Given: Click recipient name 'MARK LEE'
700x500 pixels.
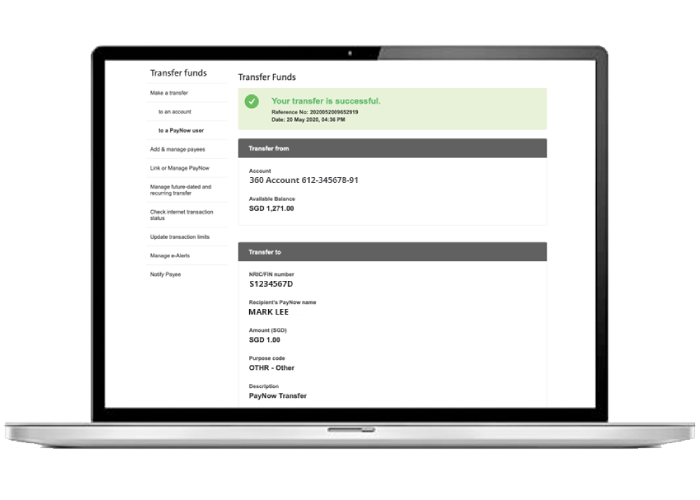Looking at the screenshot, I should [x=269, y=312].
